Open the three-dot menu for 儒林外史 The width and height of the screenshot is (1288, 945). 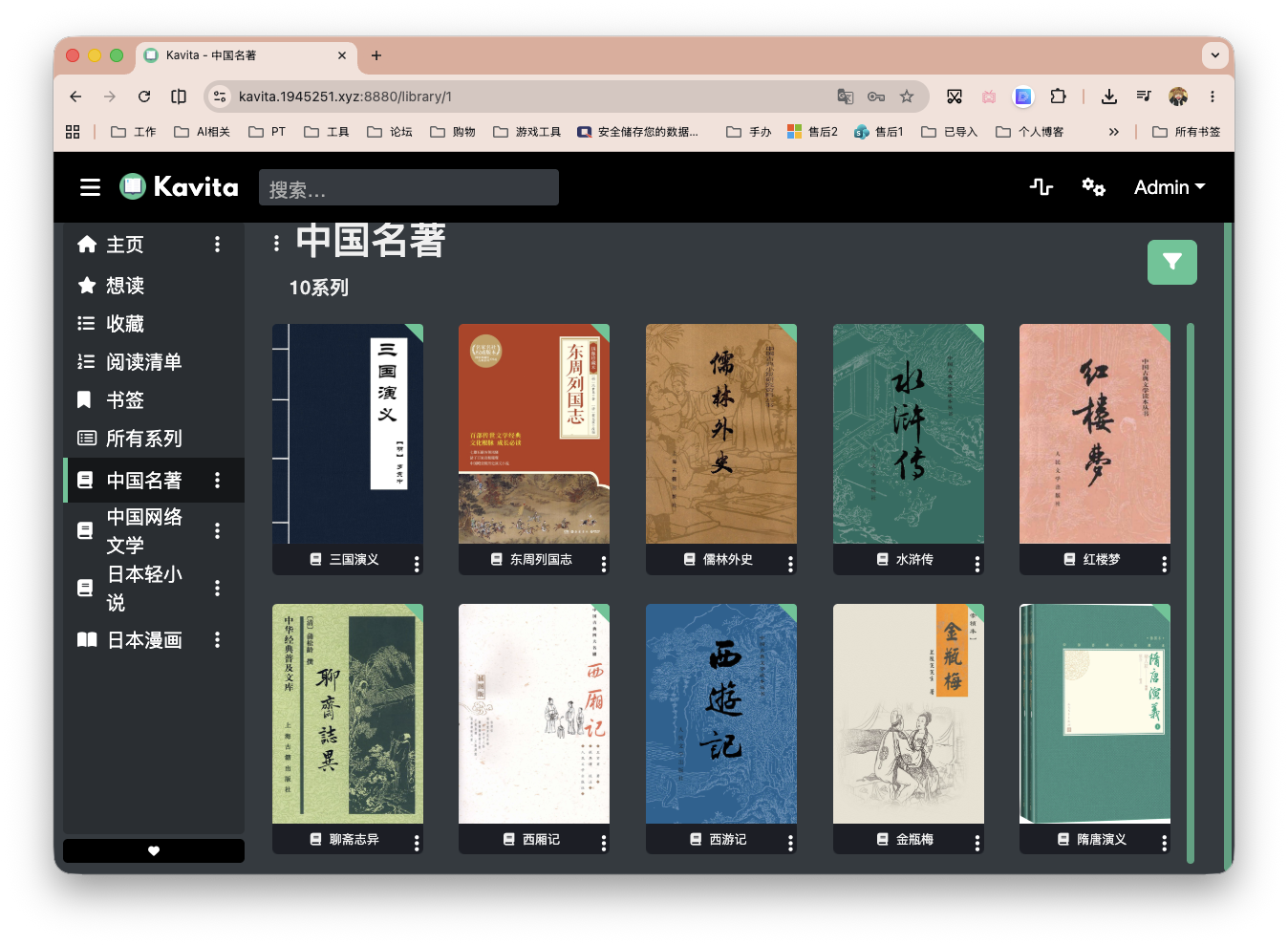pyautogui.click(x=790, y=564)
